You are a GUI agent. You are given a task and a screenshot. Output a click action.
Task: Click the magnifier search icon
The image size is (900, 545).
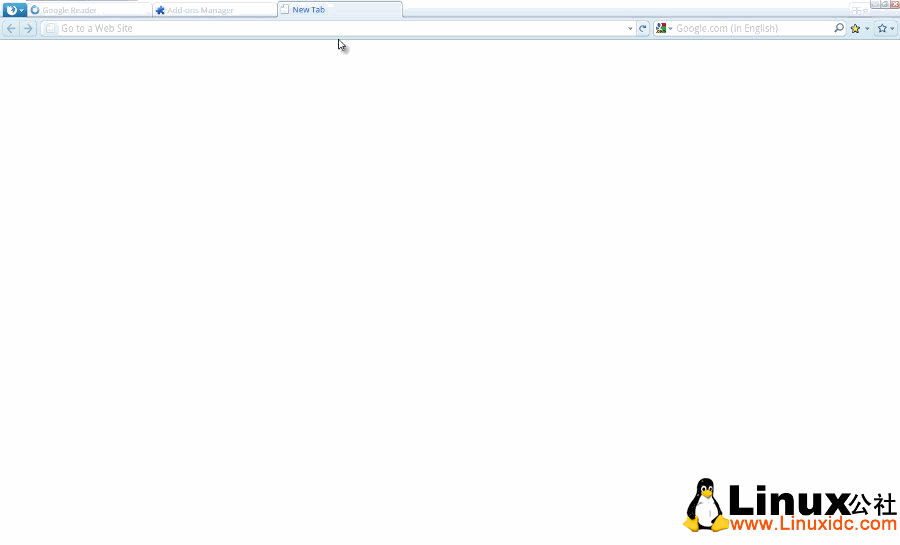[x=839, y=28]
